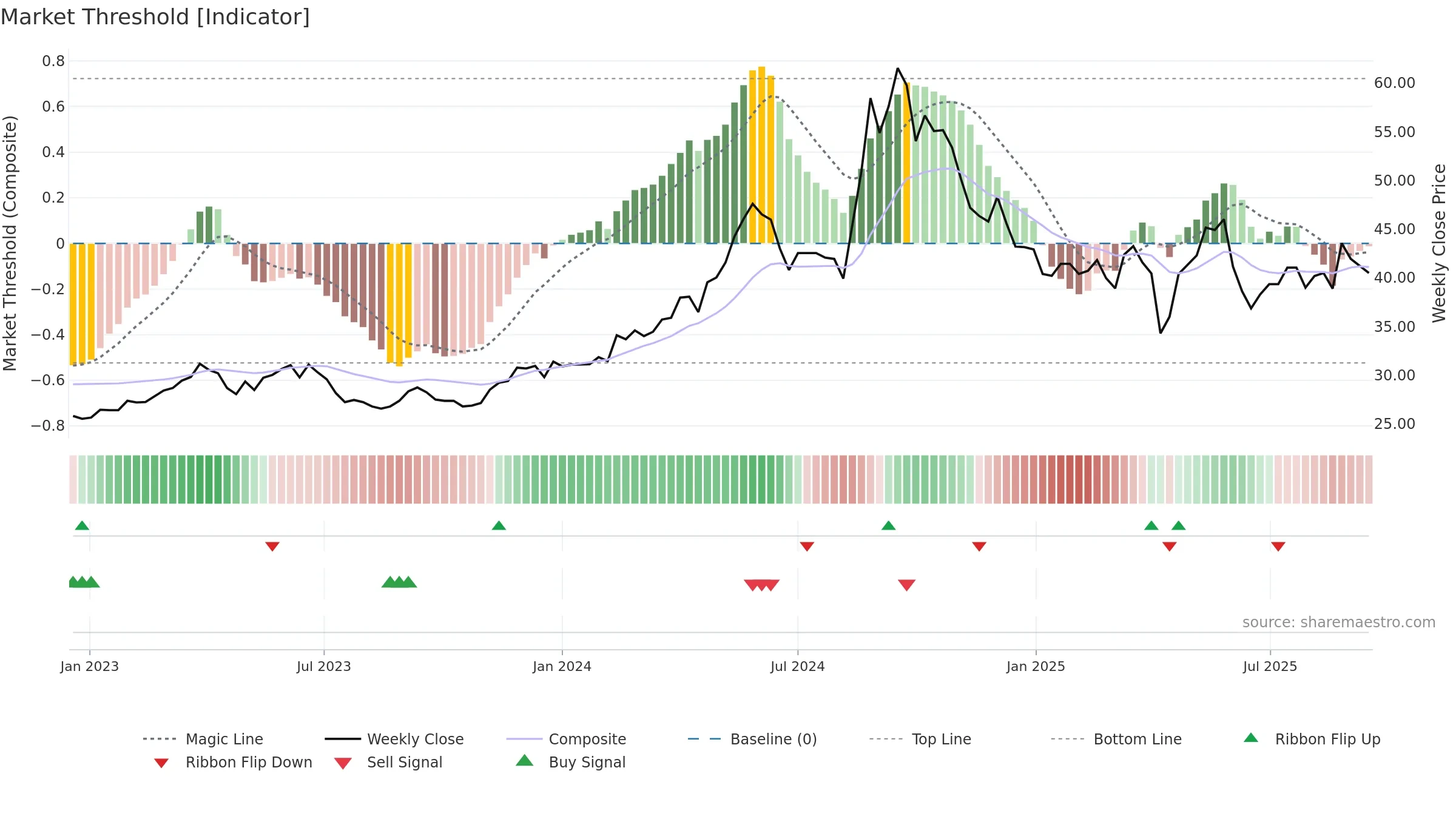The width and height of the screenshot is (1456, 819).
Task: Click the red triangle icon in Ribbon Flip Down legend
Action: coord(161,763)
